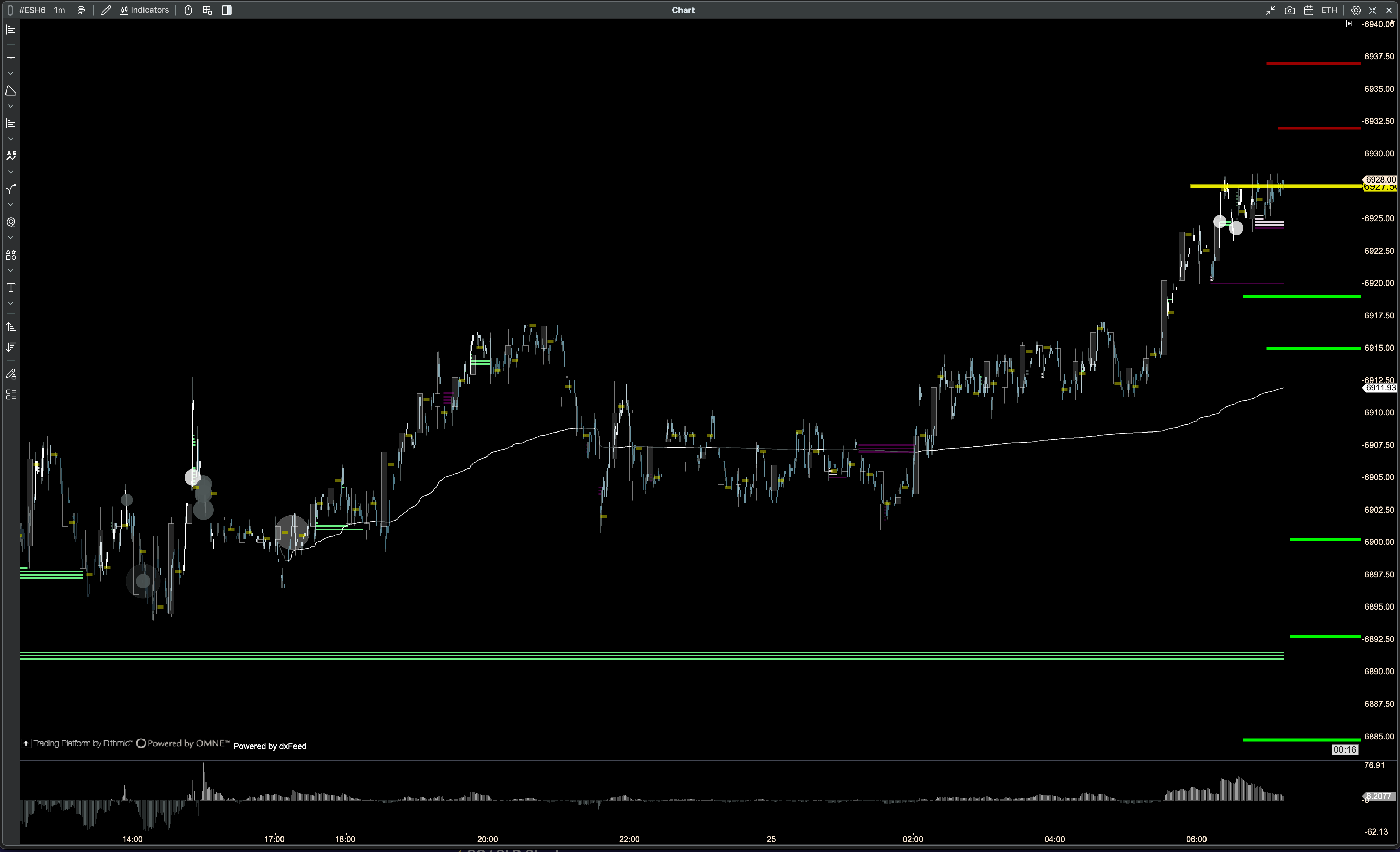Toggle ETH trading session mode
Screen dimensions: 1400x852
1329,10
